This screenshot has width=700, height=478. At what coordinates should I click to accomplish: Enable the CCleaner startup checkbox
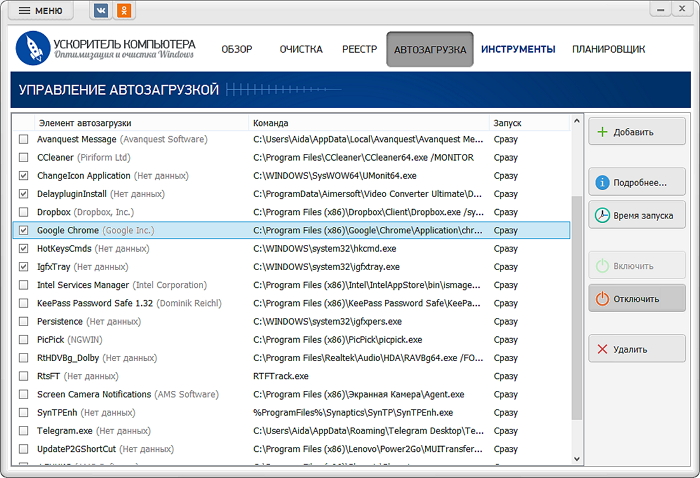[23, 158]
